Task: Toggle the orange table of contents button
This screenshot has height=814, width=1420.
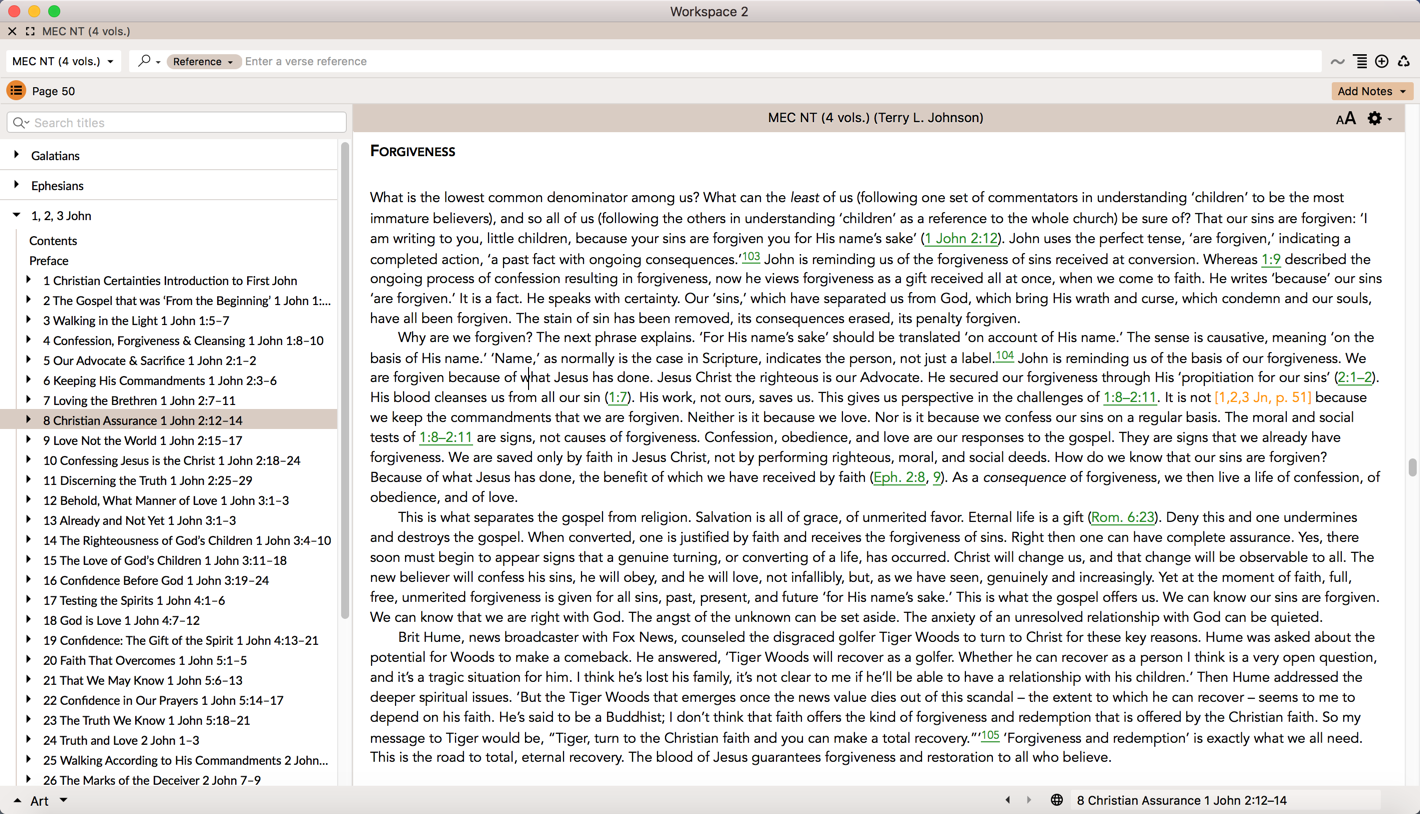Action: click(x=16, y=91)
